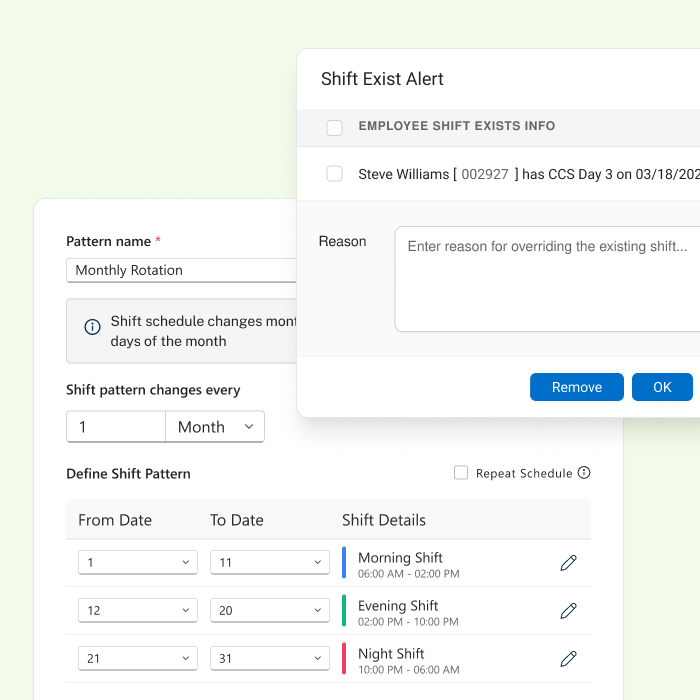
Task: Open the To Date dropdown showing 20
Action: pyautogui.click(x=269, y=610)
